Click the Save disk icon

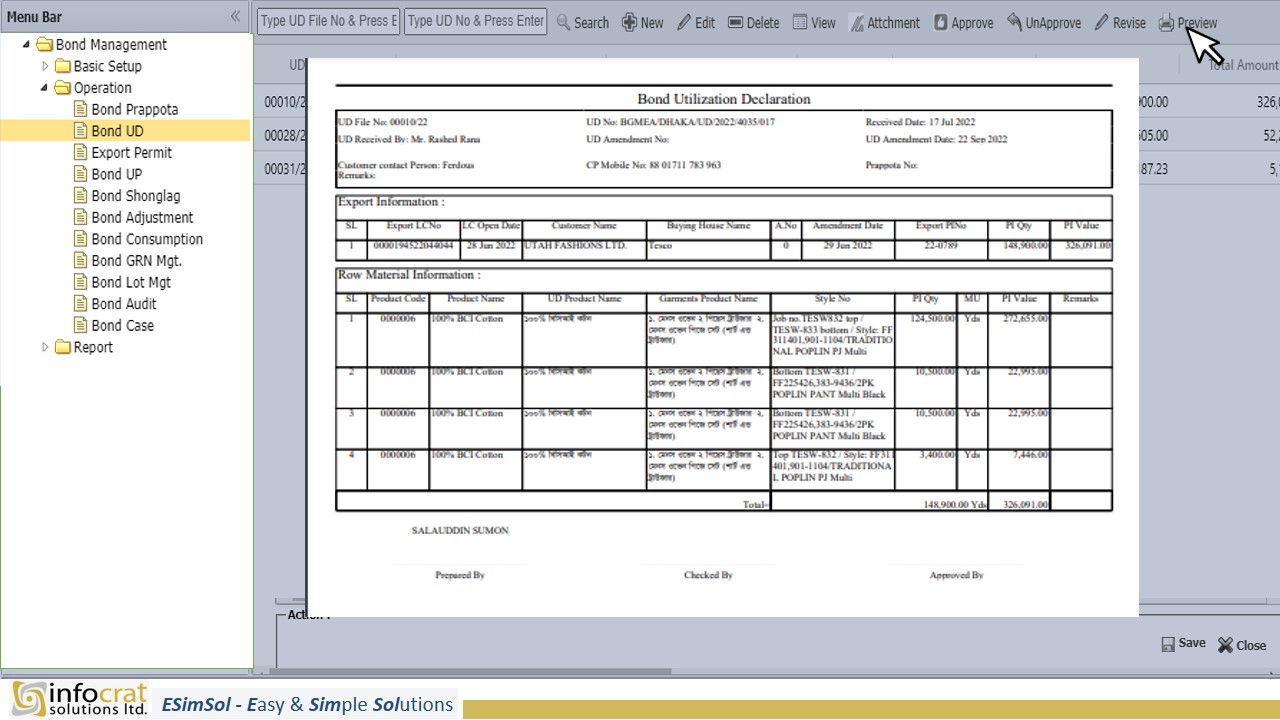(1167, 645)
